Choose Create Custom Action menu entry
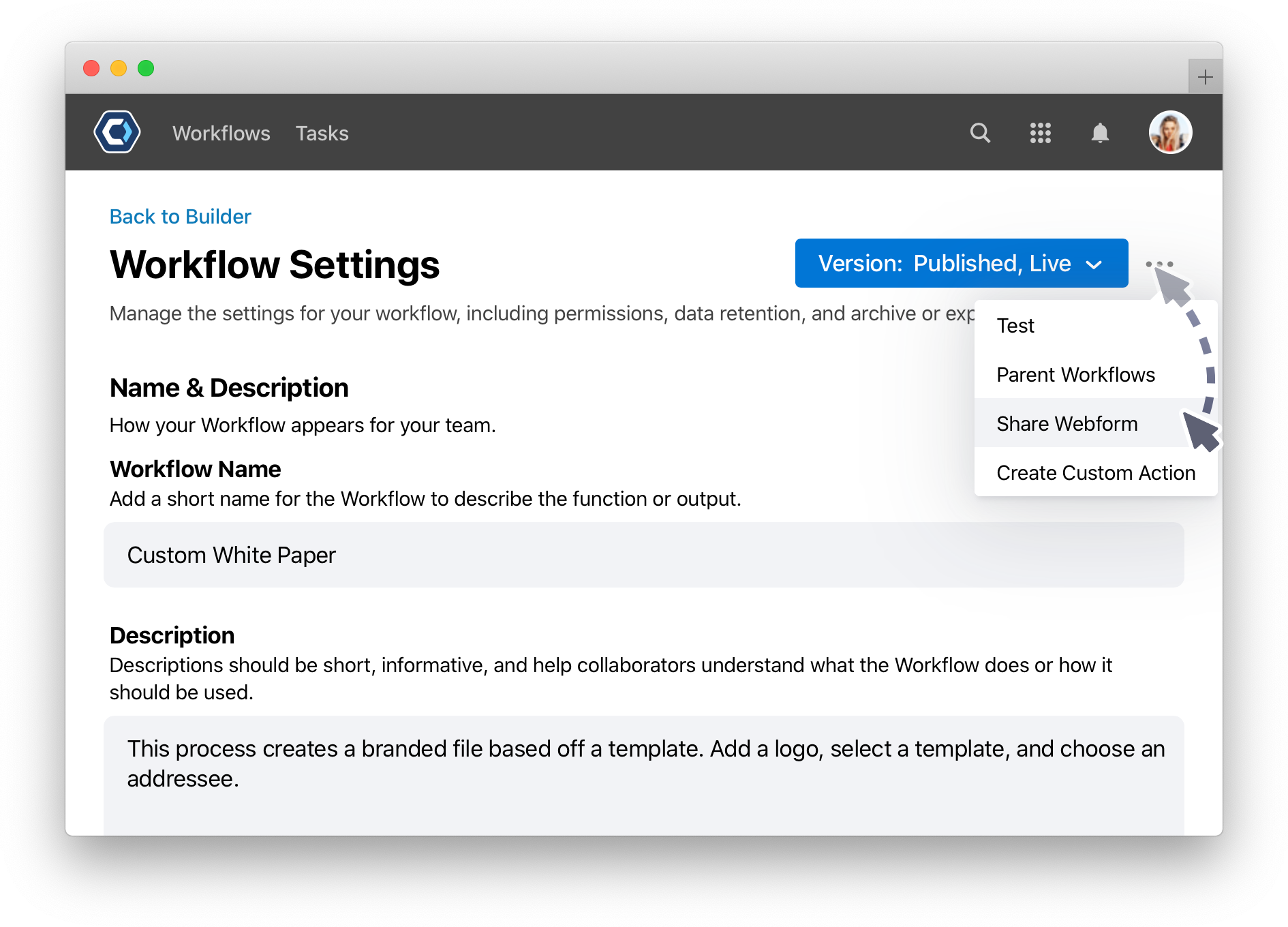Viewport: 1288px width, 927px height. click(1096, 473)
